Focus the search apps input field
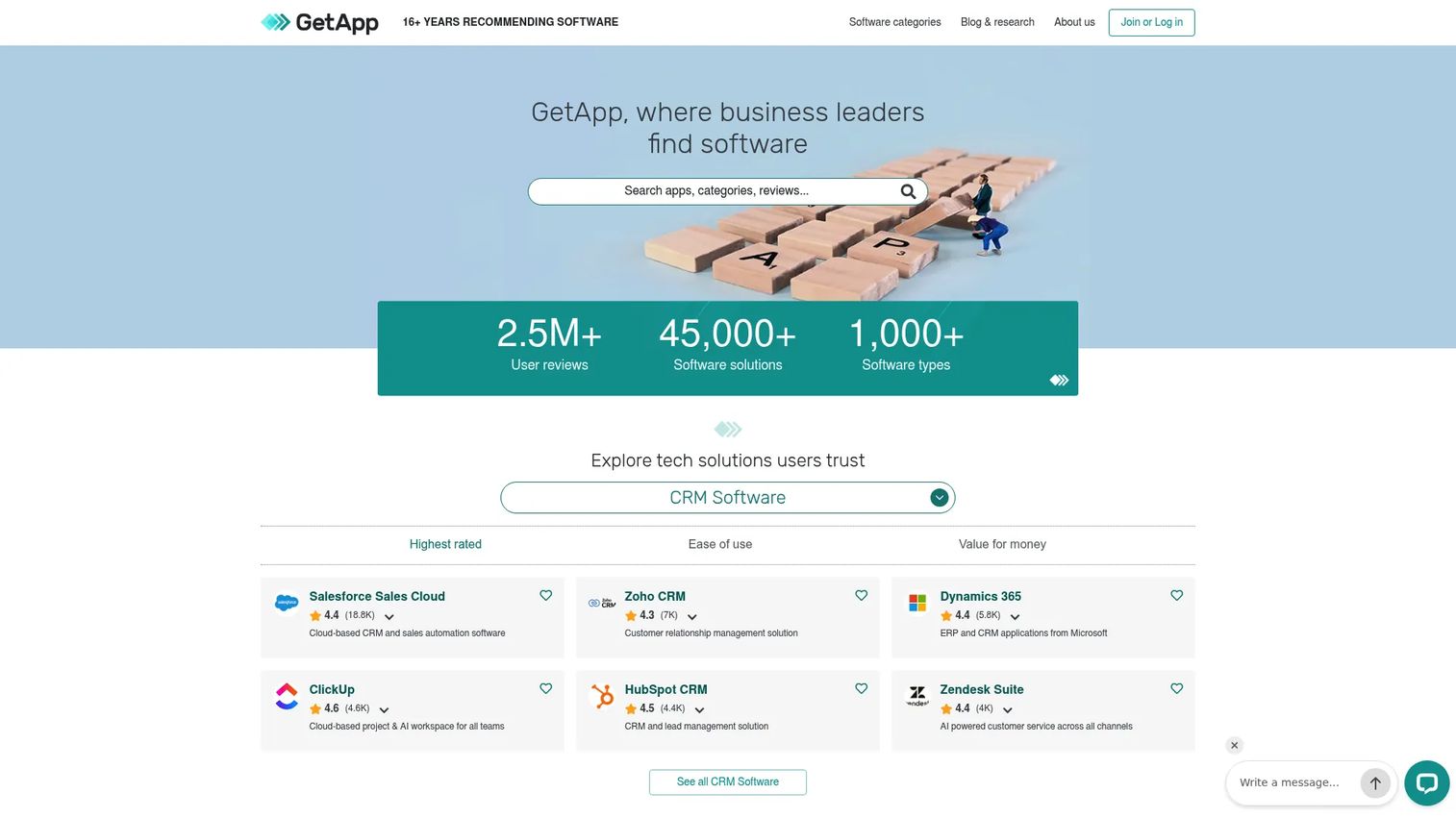This screenshot has height=818, width=1456. pos(716,191)
